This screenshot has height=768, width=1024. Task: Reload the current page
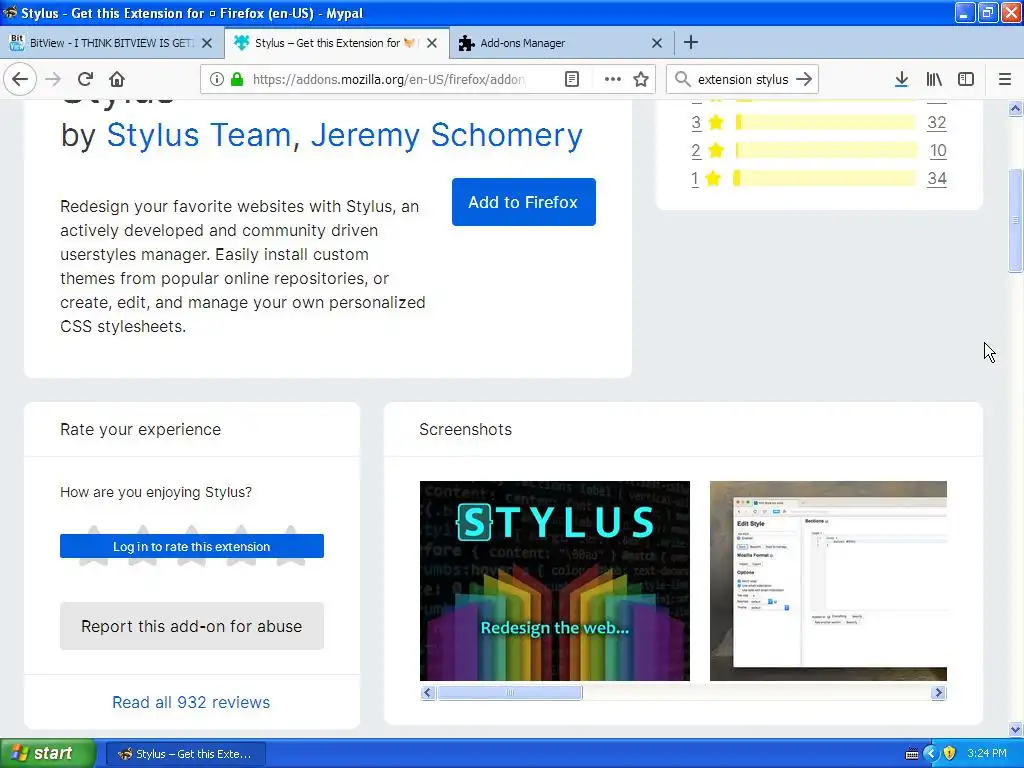(x=85, y=79)
